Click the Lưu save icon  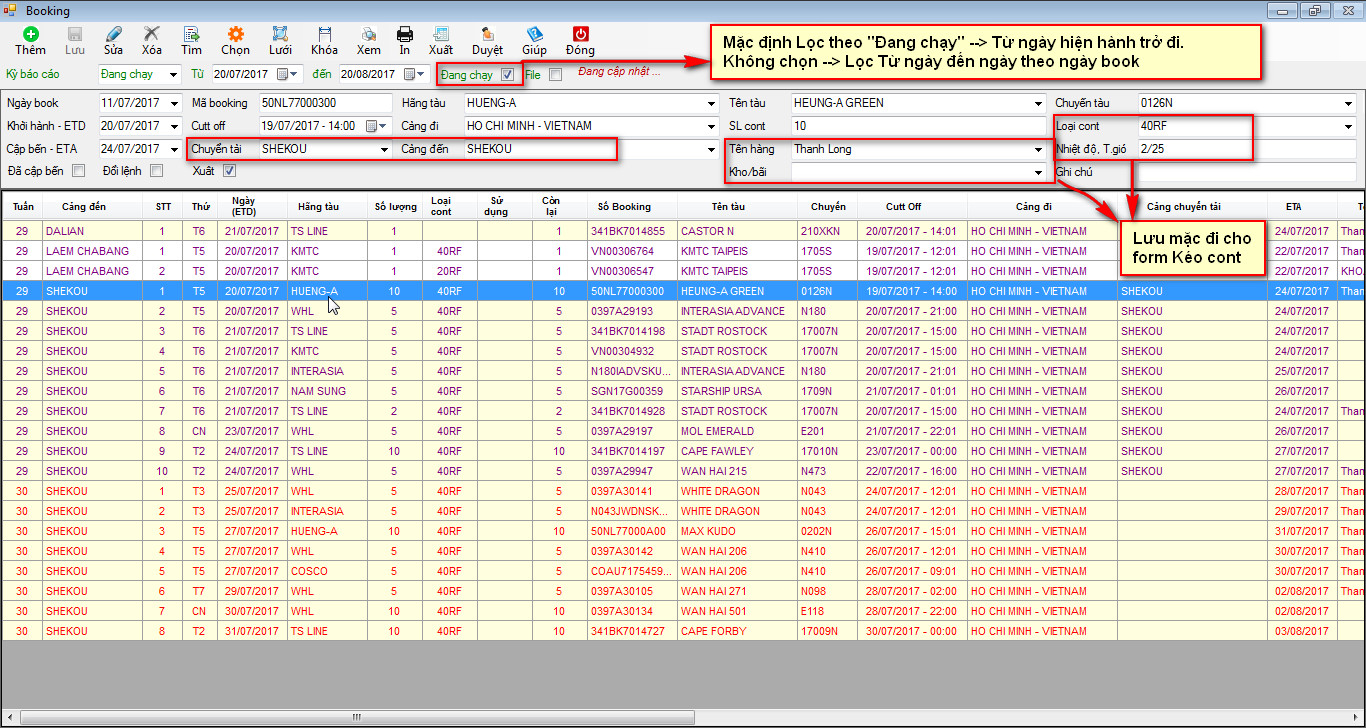[x=75, y=34]
